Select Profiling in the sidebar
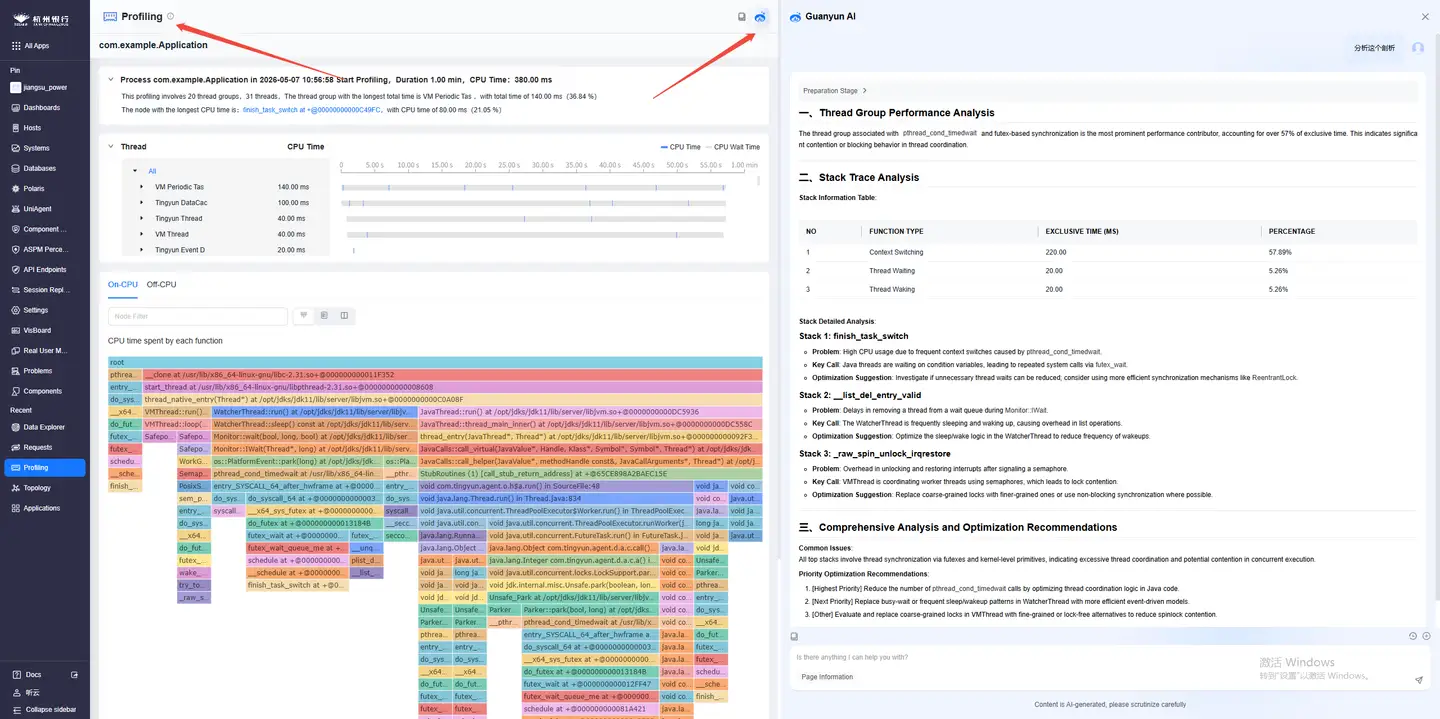This screenshot has width=1440, height=719. point(46,467)
